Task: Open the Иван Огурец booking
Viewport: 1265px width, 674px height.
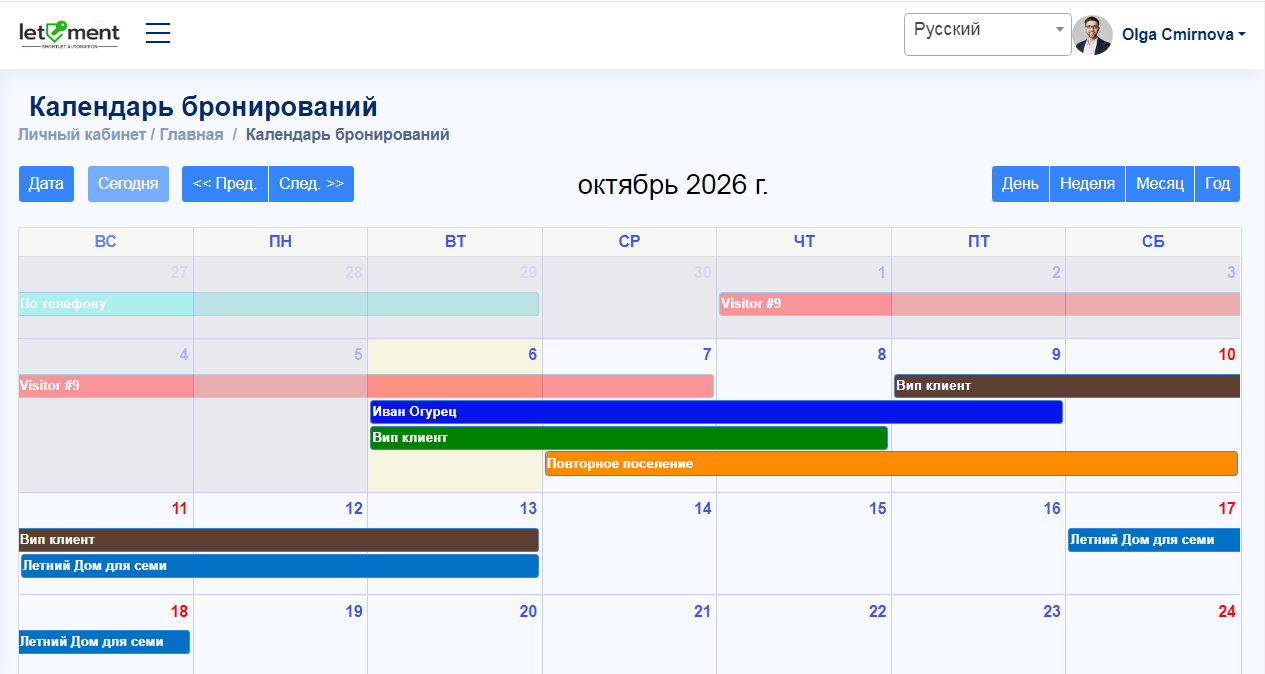Action: point(716,412)
